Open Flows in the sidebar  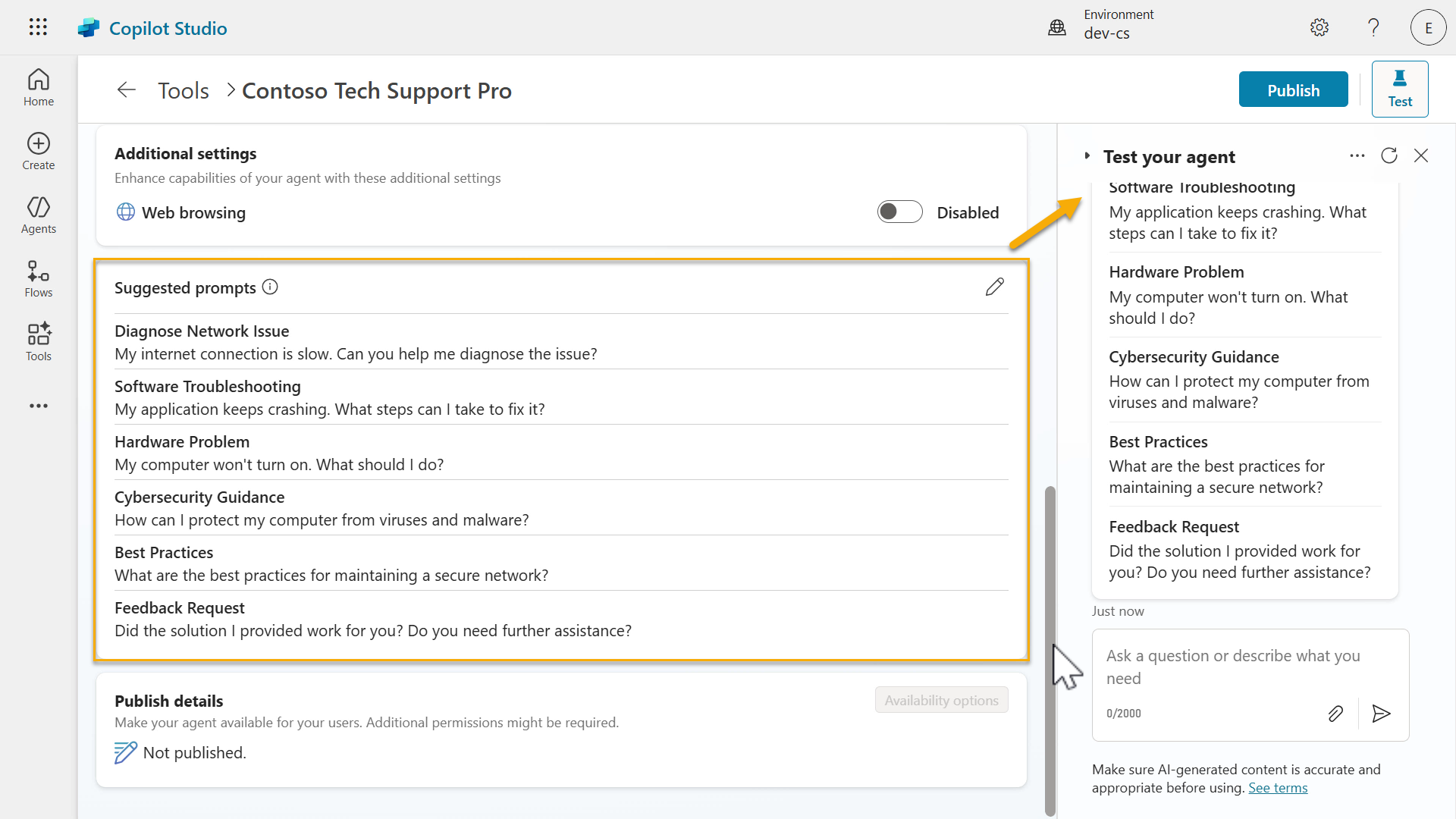click(39, 279)
